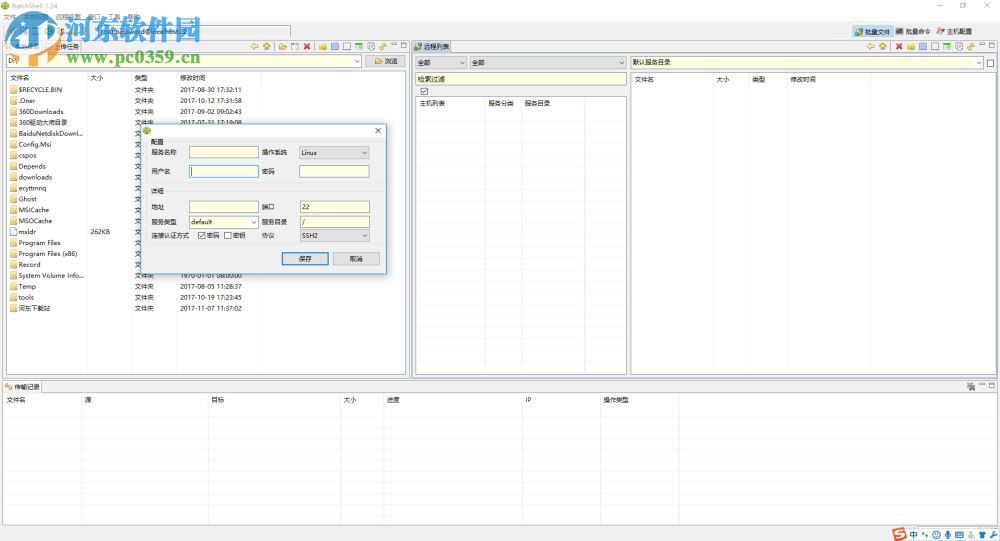
Task: Expand the 默认服务目录 dropdown
Action: coord(979,63)
